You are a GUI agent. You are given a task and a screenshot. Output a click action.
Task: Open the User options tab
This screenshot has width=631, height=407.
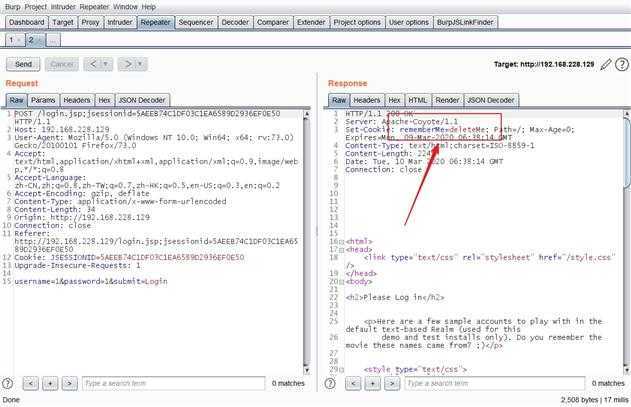409,23
